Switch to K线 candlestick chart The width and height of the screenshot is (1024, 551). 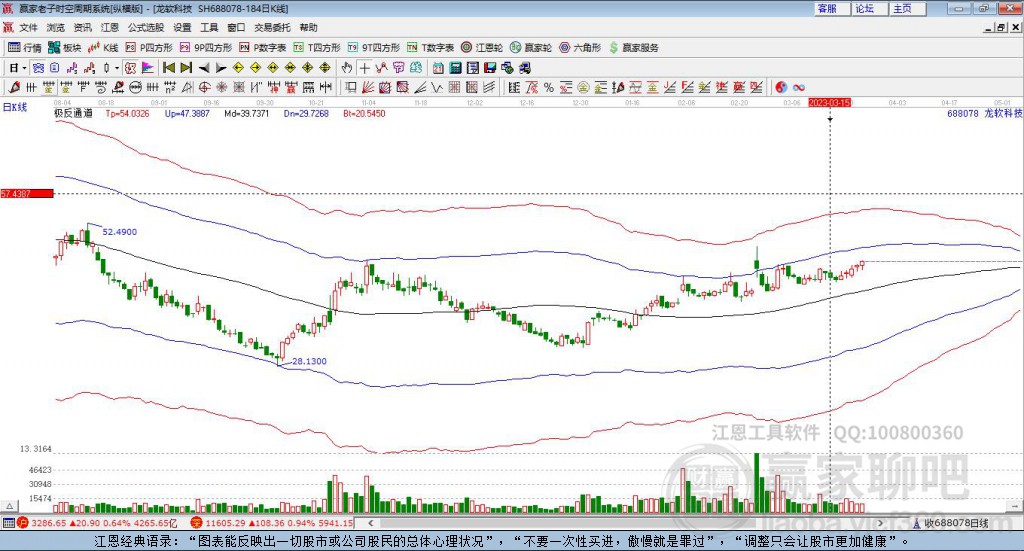click(x=103, y=48)
